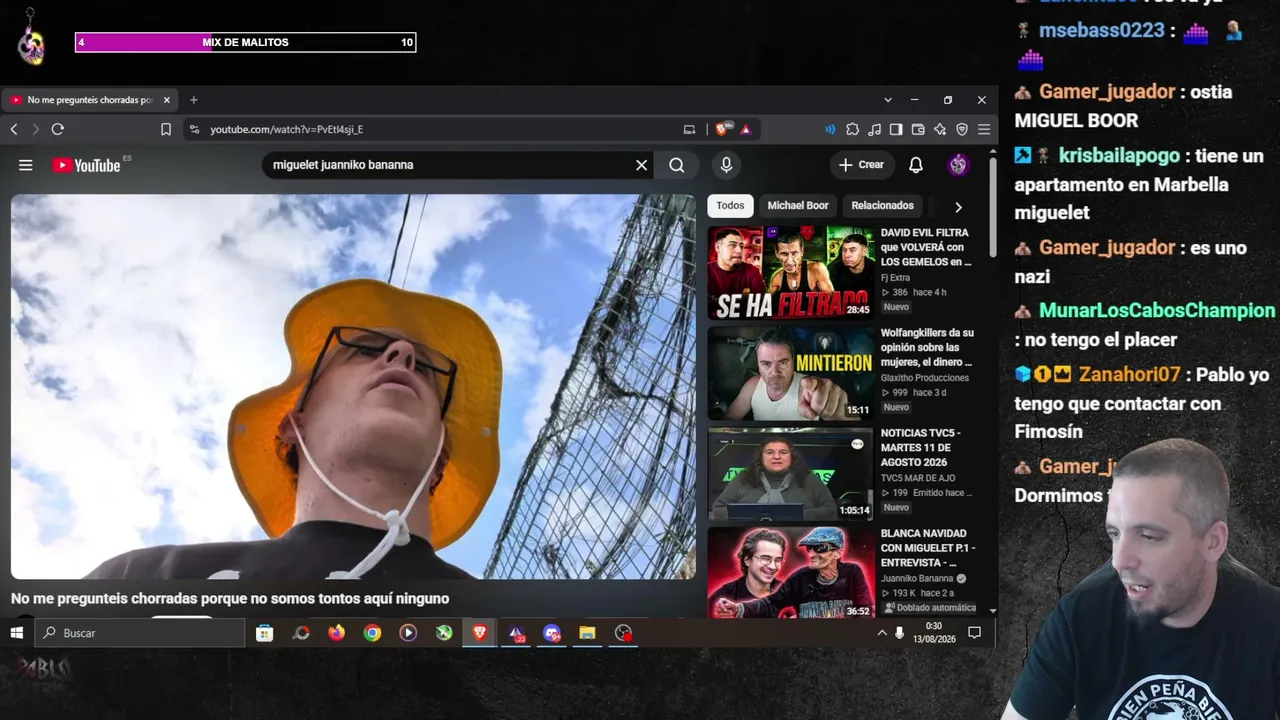Open the YouTube guide hamburger menu
Screen dimensions: 1280x720
click(26, 165)
